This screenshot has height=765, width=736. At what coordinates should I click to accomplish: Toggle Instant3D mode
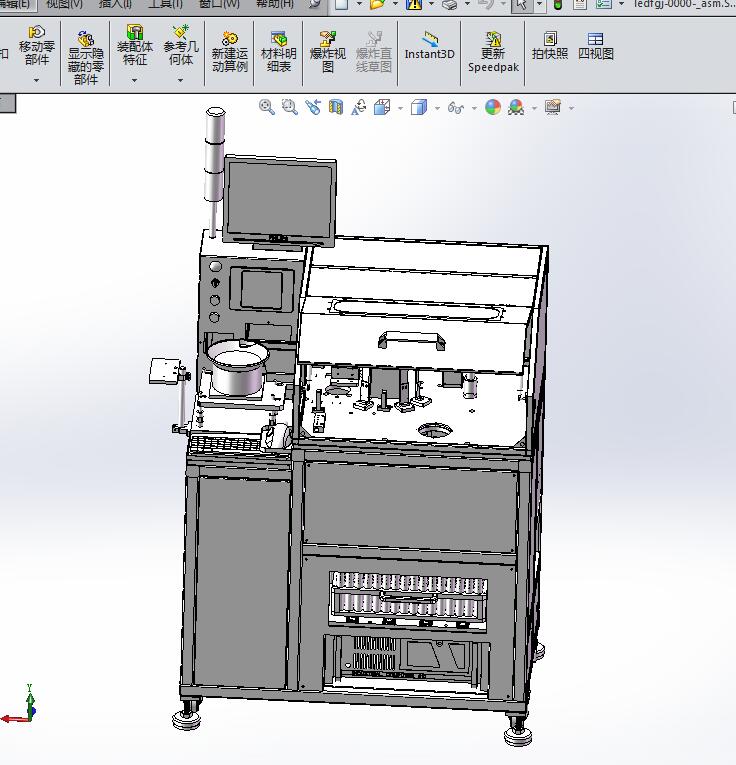click(x=429, y=45)
